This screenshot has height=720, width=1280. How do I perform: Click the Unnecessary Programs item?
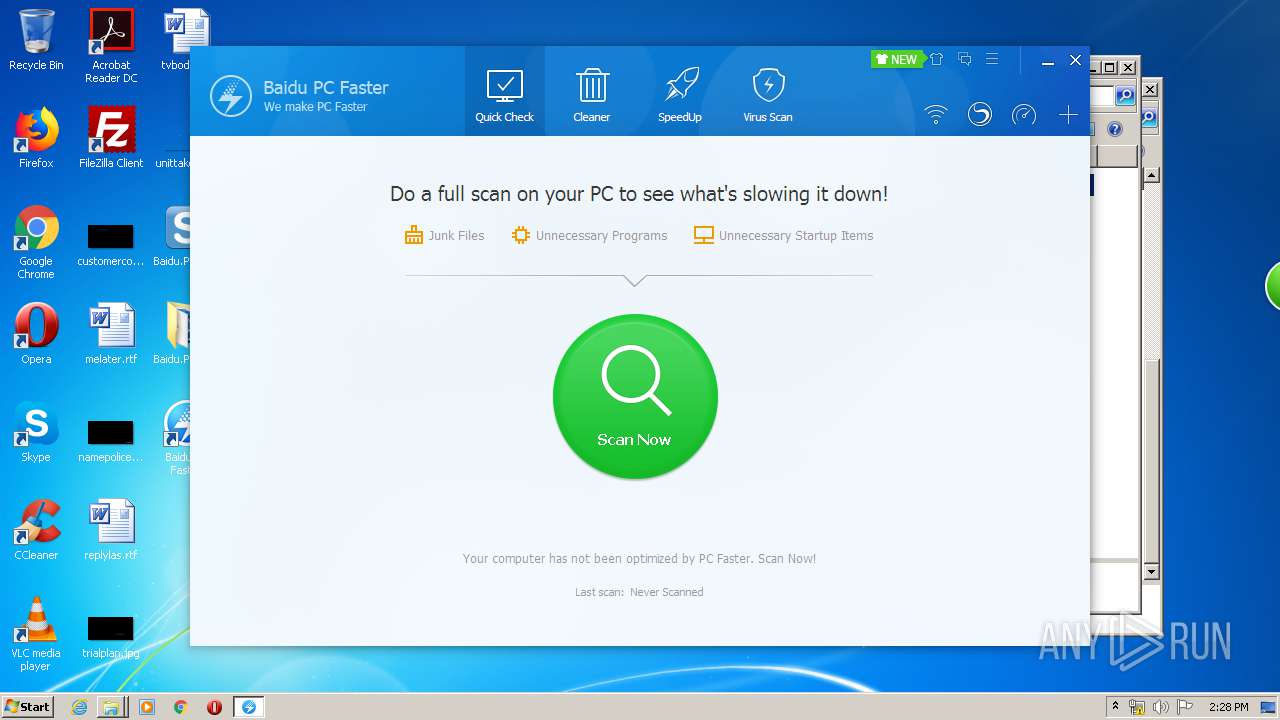tap(589, 236)
